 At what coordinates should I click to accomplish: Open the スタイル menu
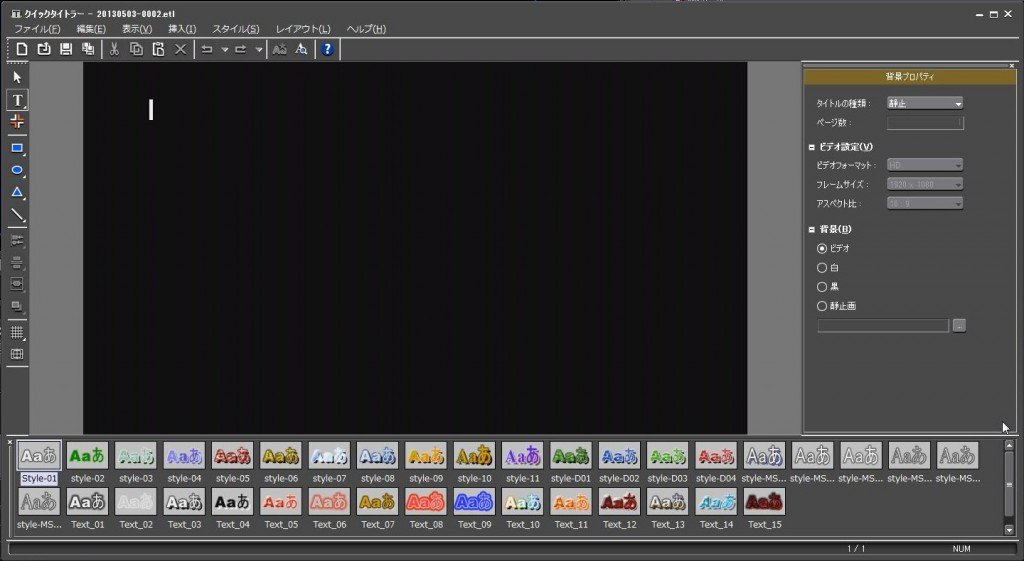235,29
